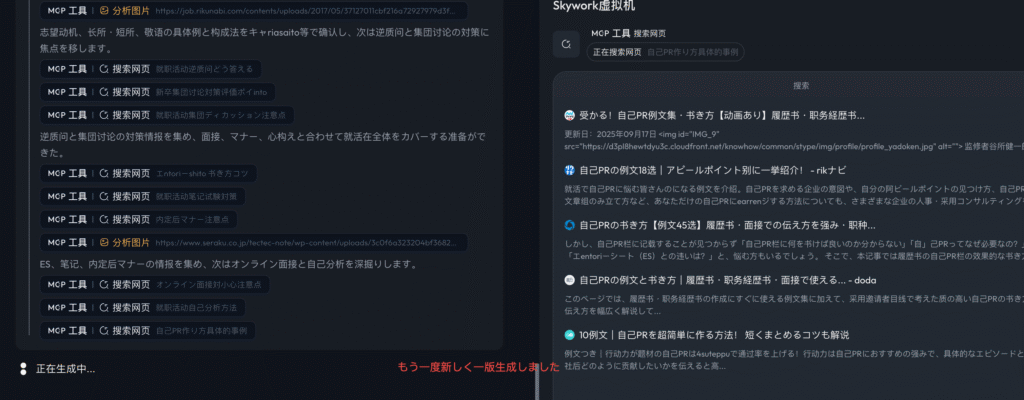This screenshot has width=1024, height=400.
Task: Click the 分析图片 icon for rikunabi image
Action: pyautogui.click(x=105, y=12)
